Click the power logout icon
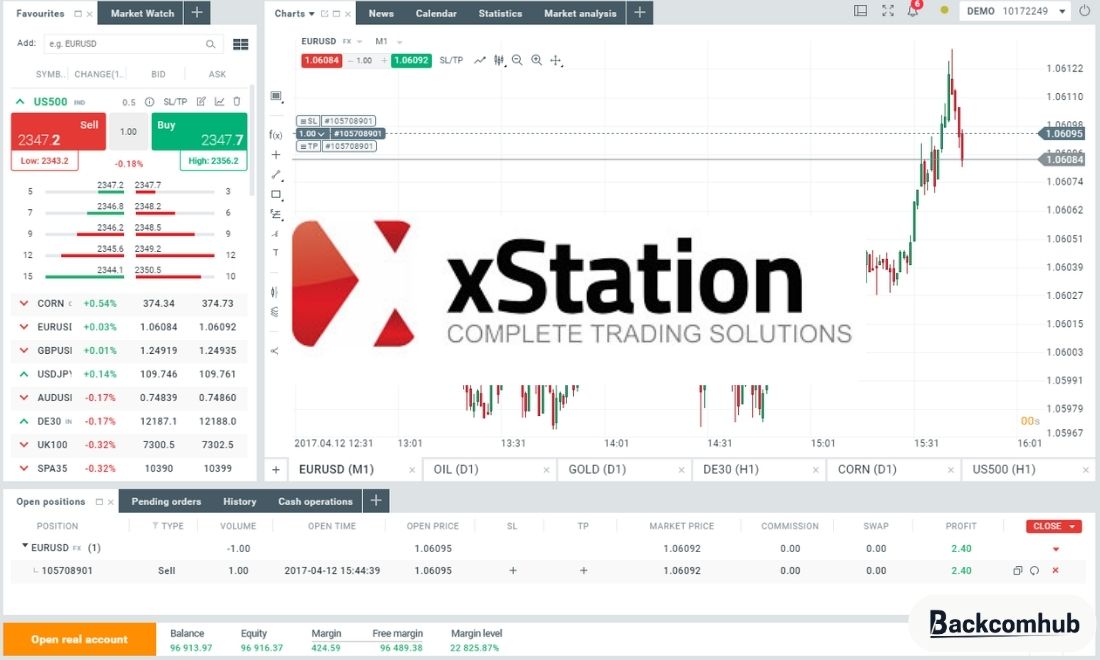 click(1084, 11)
